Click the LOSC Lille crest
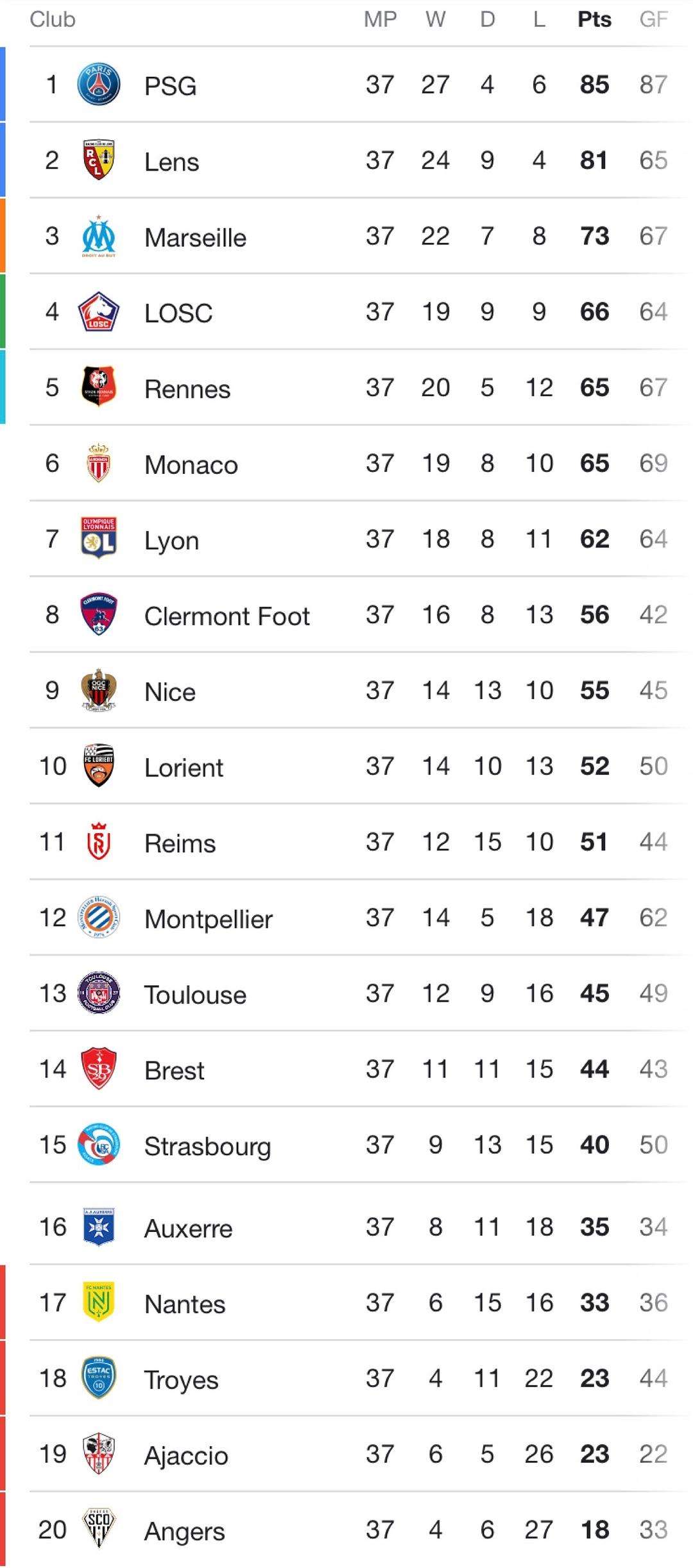693x1568 pixels. pyautogui.click(x=99, y=312)
